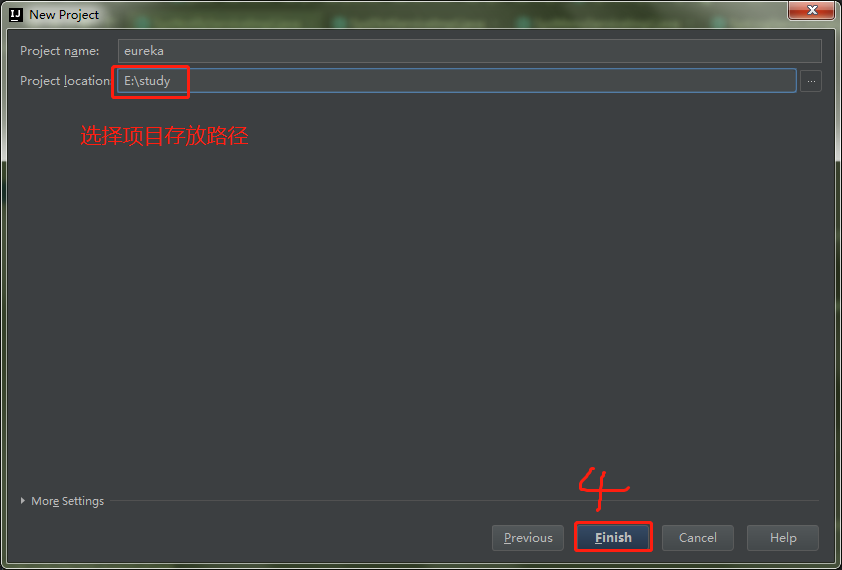Image resolution: width=842 pixels, height=570 pixels.
Task: Focus the empty part of Project location field
Action: [491, 81]
